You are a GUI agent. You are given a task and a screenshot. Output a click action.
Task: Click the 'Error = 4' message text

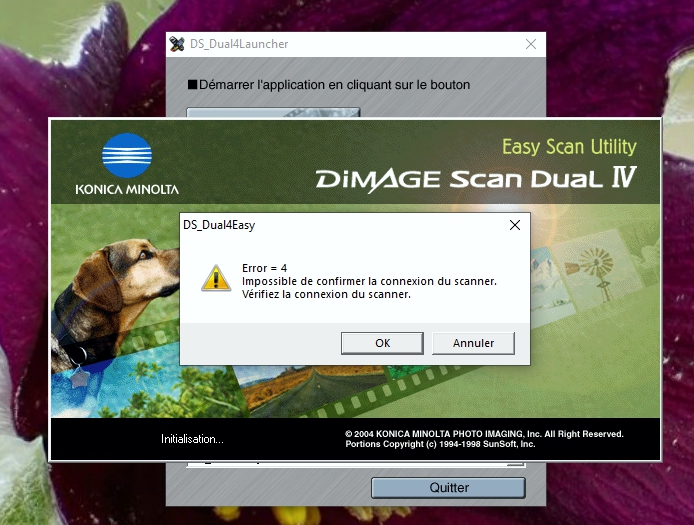[264, 268]
